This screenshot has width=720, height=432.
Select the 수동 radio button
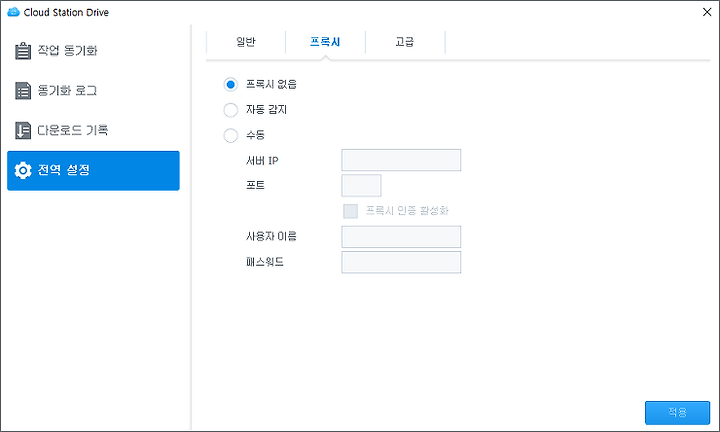click(x=231, y=135)
